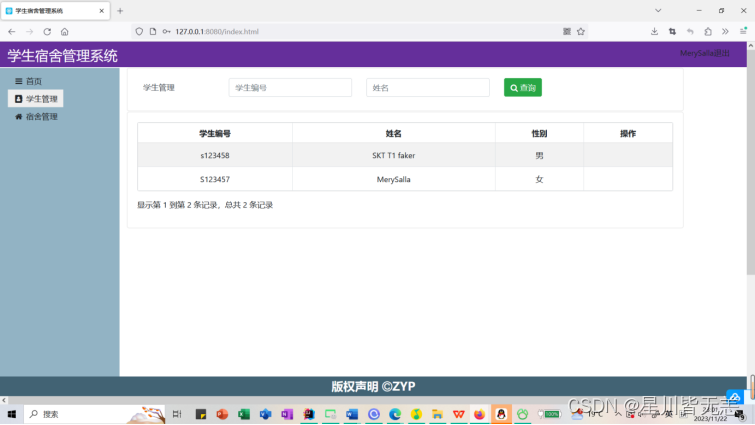
Task: Close the 学生宿舍管理系统 tab
Action: (x=102, y=11)
